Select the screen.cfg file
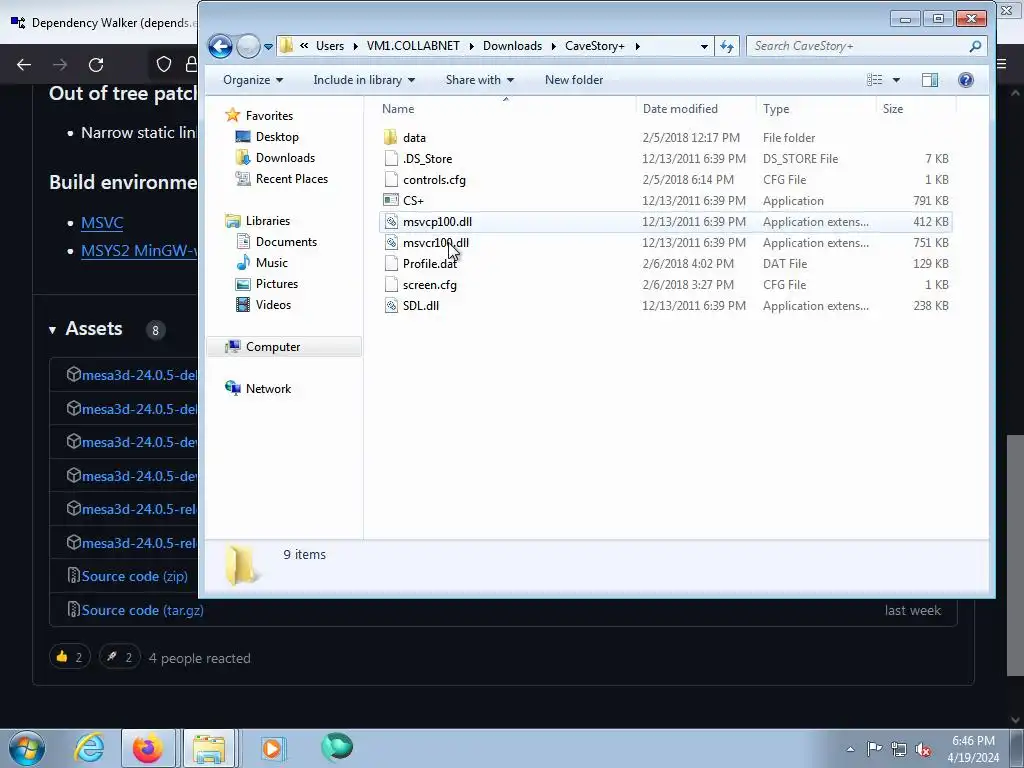This screenshot has width=1024, height=768. click(x=430, y=285)
